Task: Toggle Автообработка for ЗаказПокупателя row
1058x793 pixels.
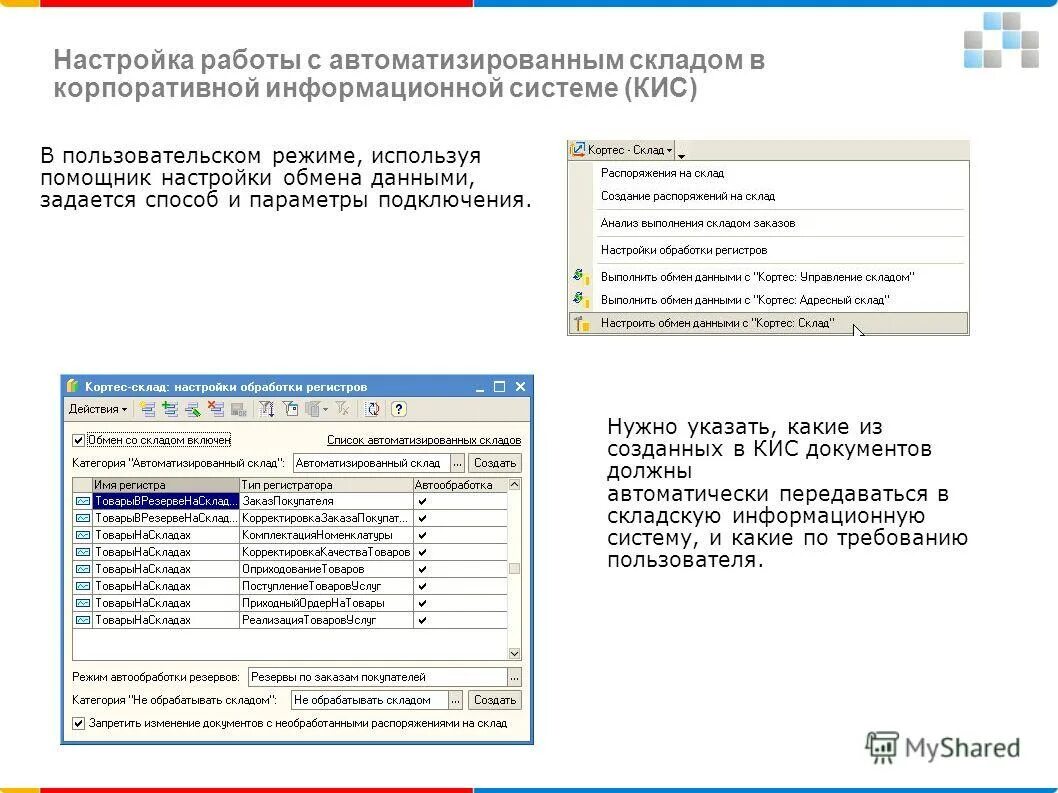Action: tap(422, 501)
